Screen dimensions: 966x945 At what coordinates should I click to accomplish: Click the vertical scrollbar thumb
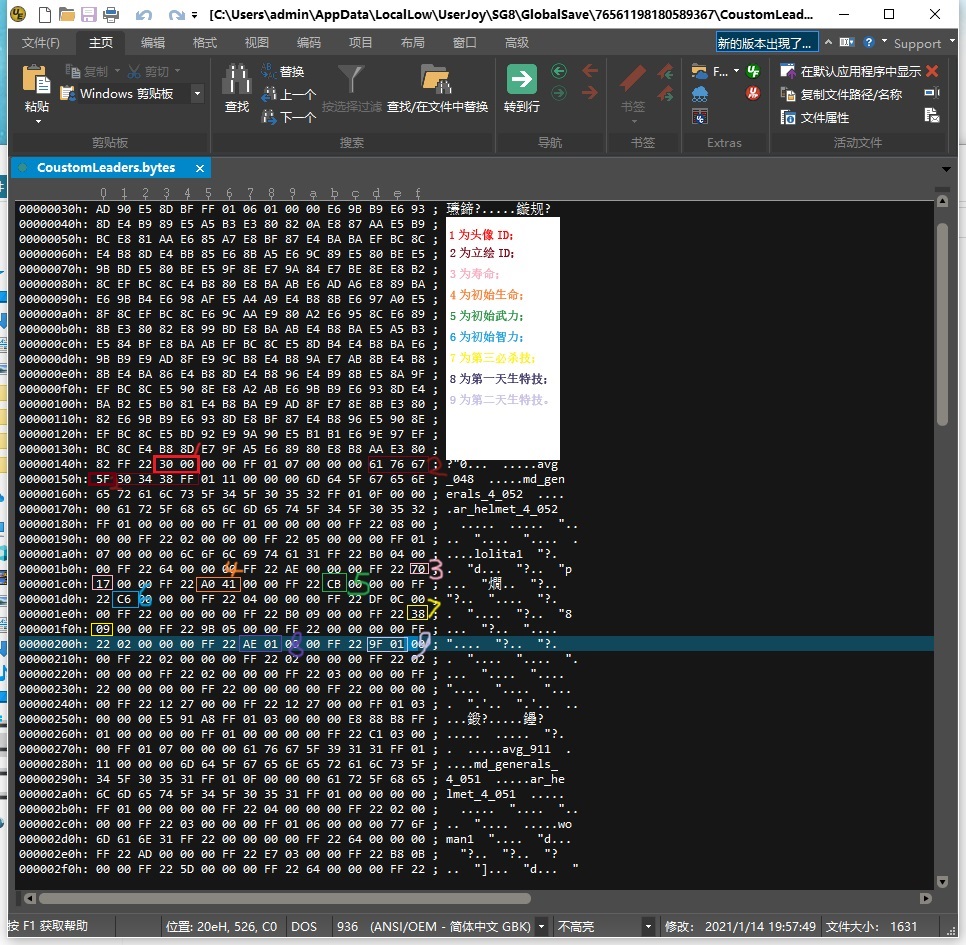point(942,324)
